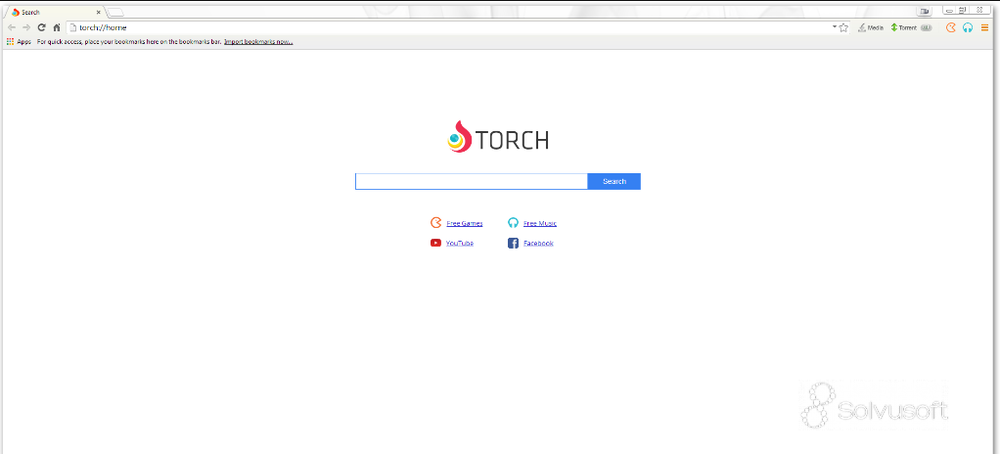
Task: Open the orange hamburger browser menu
Action: tap(985, 27)
